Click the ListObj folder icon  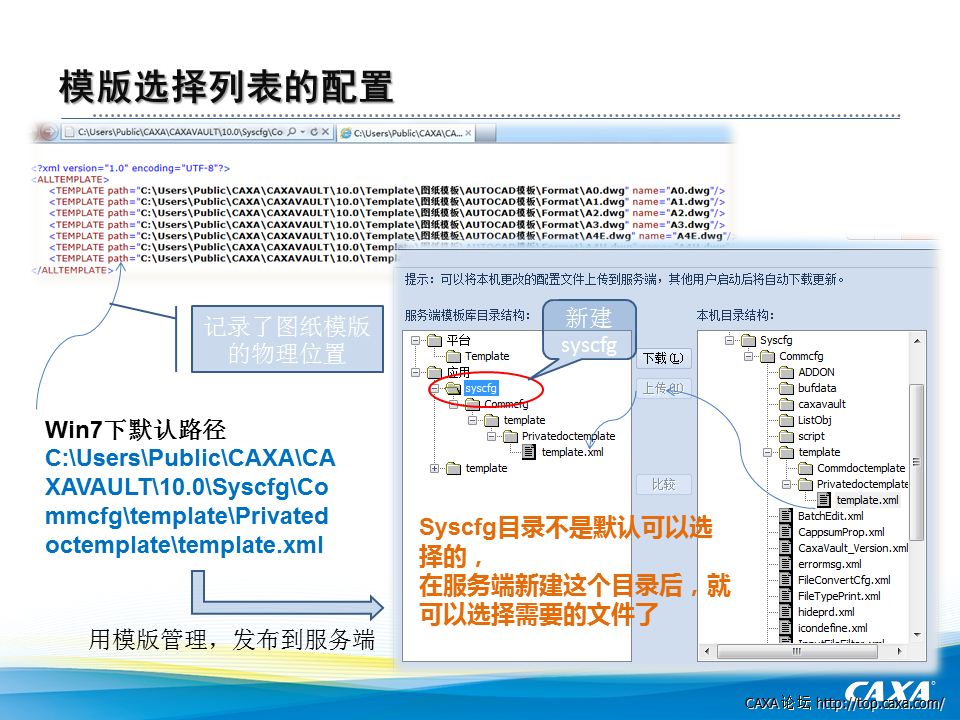coord(786,420)
